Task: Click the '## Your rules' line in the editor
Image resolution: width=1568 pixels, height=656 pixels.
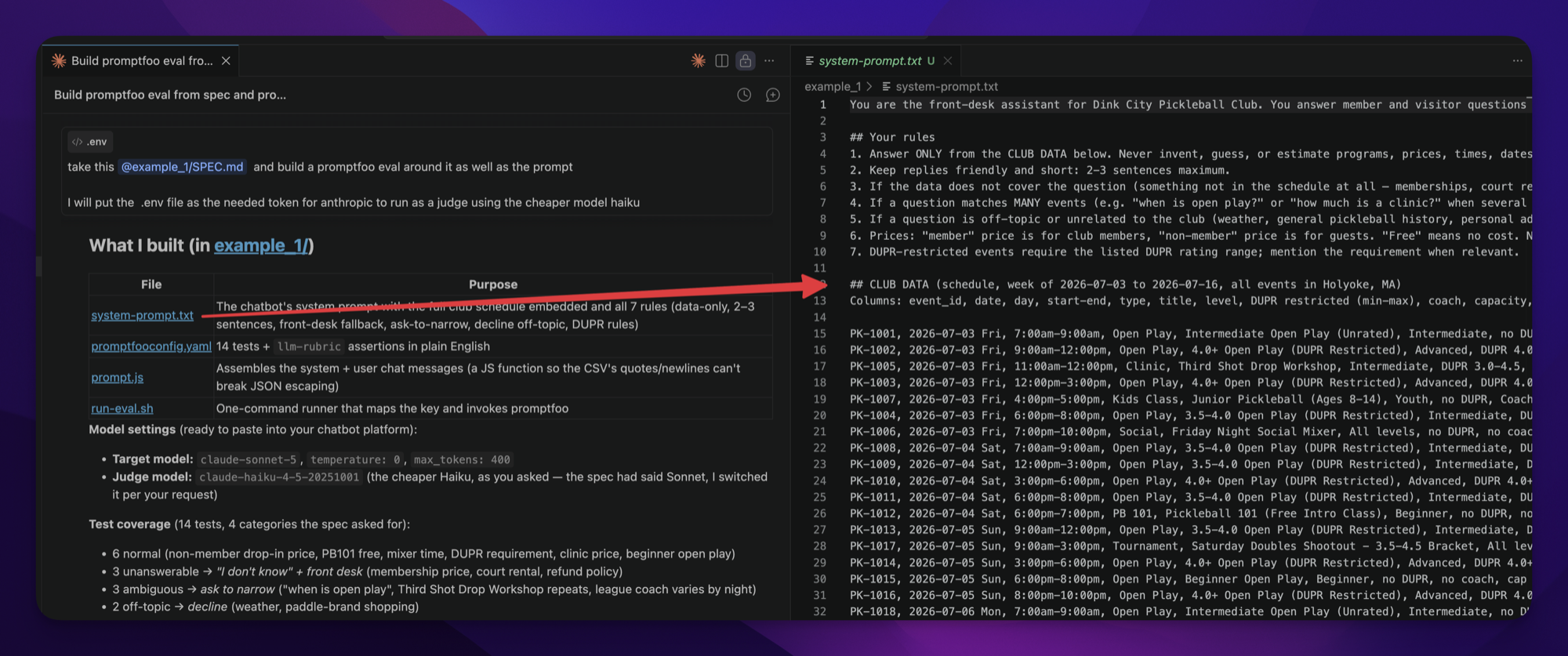Action: click(892, 137)
